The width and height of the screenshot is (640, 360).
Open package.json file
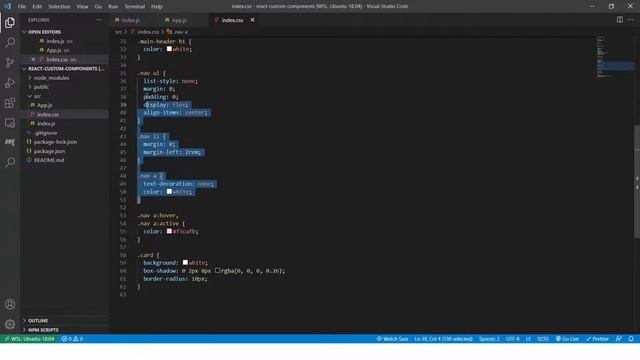pos(49,151)
